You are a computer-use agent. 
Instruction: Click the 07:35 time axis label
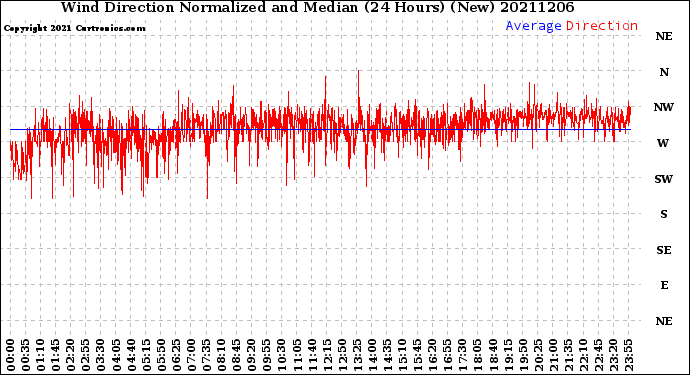click(206, 355)
